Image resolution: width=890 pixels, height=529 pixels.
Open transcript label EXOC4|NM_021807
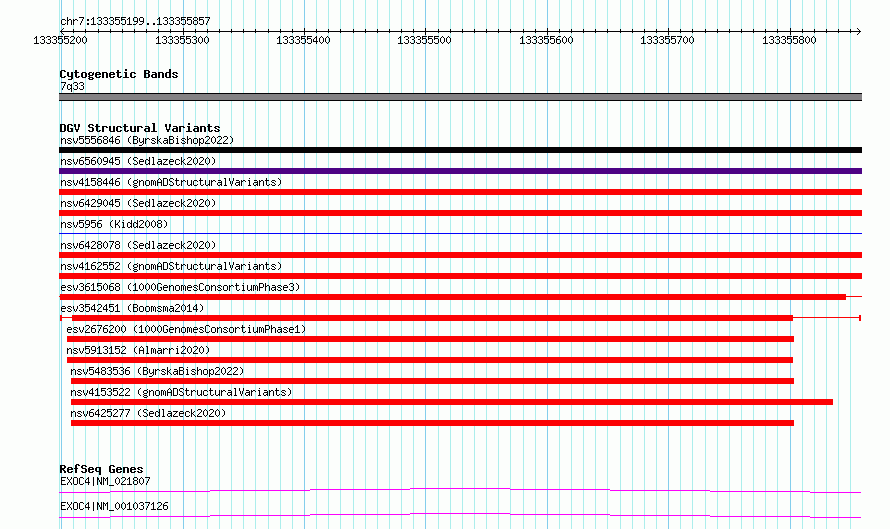[x=105, y=481]
